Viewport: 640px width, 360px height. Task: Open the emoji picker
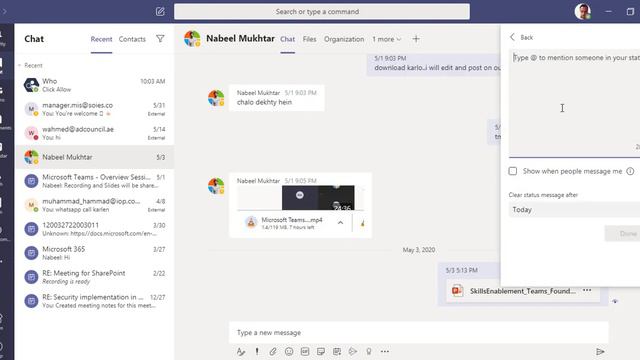[x=289, y=351]
